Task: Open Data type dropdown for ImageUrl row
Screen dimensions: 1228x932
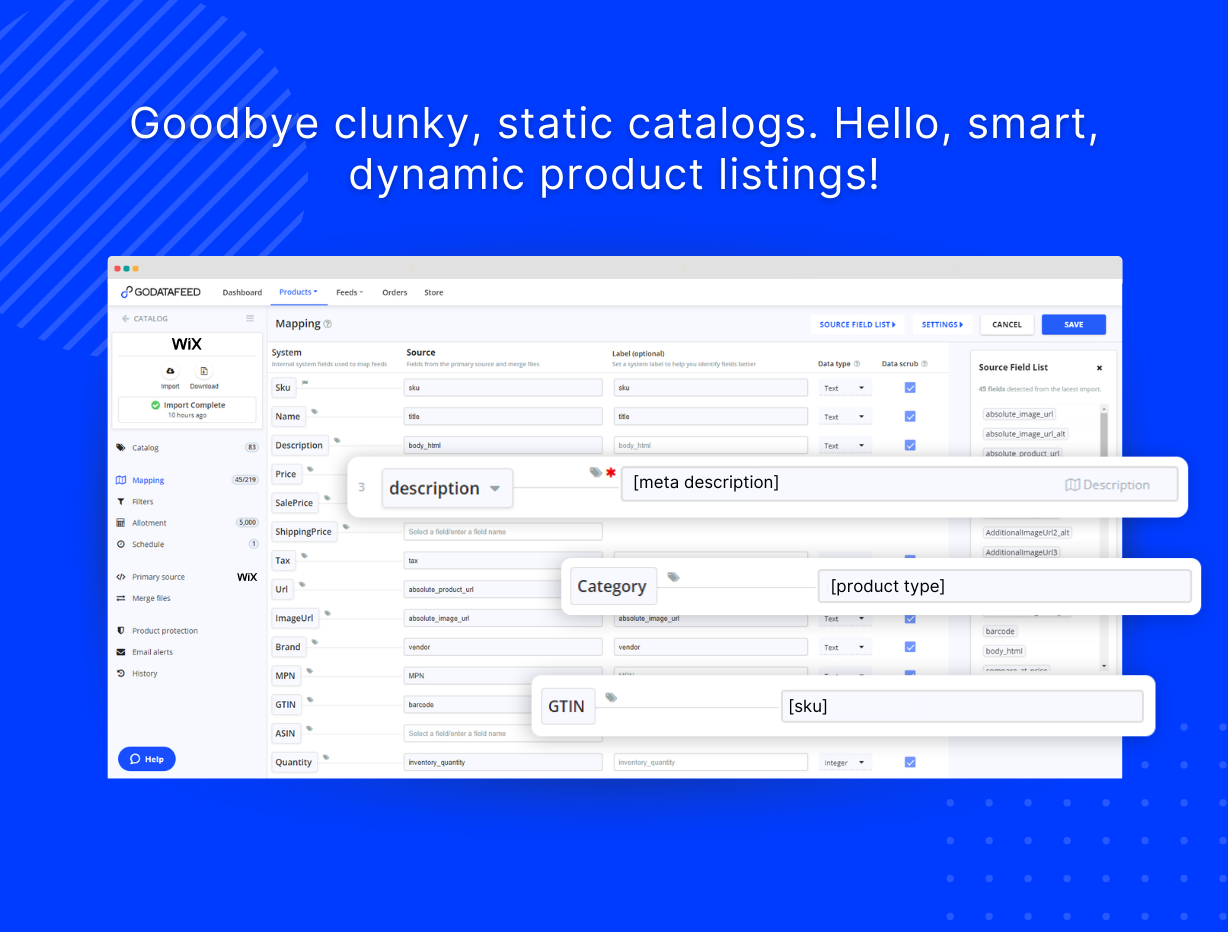Action: tap(845, 619)
